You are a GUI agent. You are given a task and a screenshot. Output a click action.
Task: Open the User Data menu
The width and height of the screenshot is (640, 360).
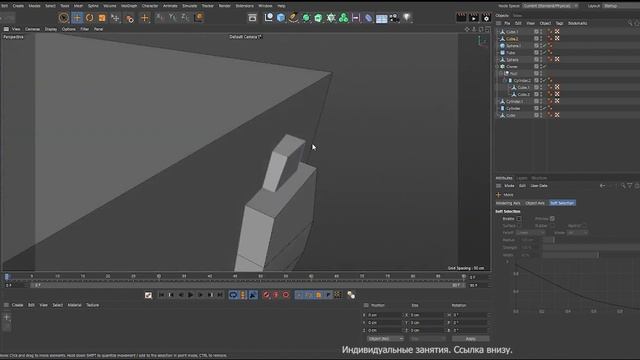539,186
